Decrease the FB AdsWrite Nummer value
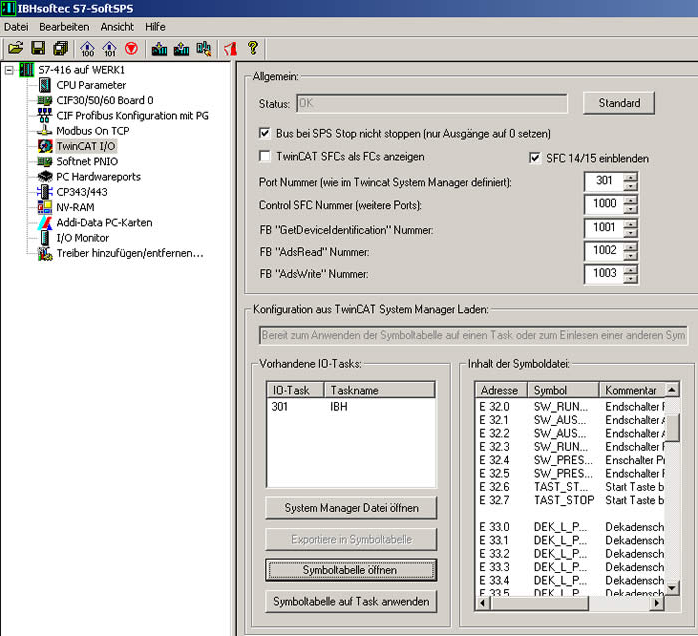The width and height of the screenshot is (698, 636). click(630, 279)
